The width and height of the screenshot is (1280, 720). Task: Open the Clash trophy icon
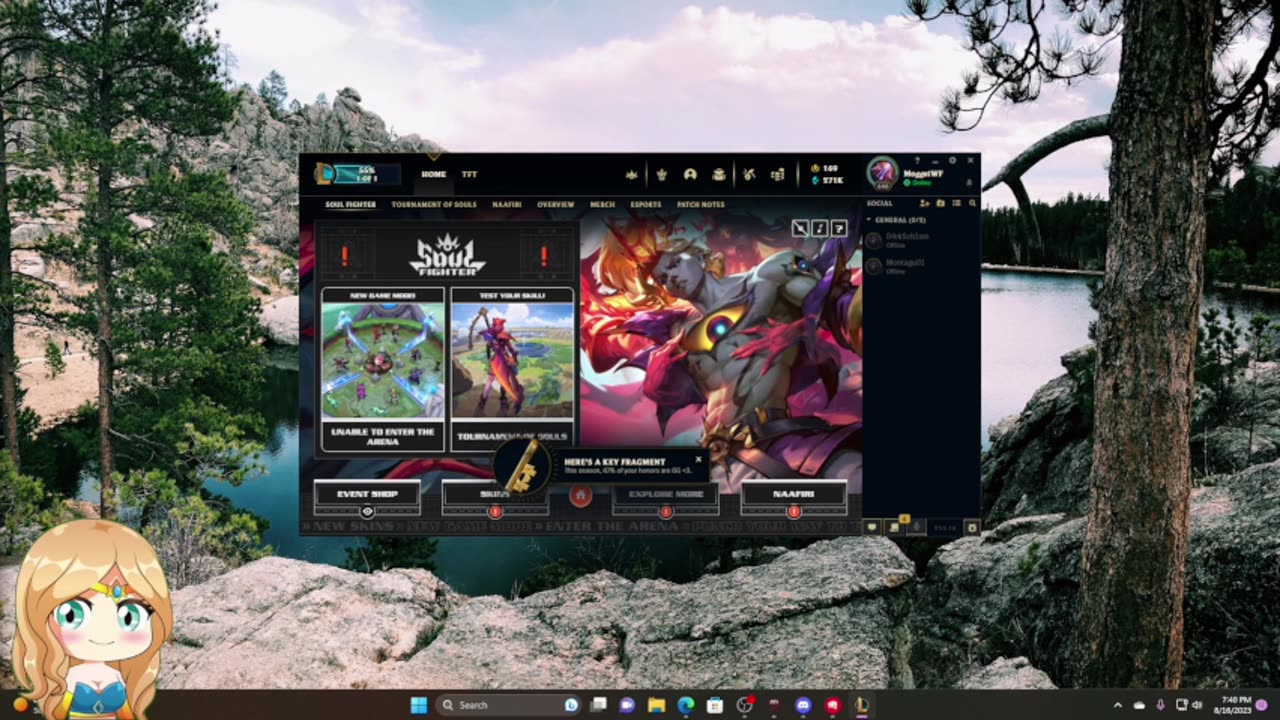tap(661, 174)
